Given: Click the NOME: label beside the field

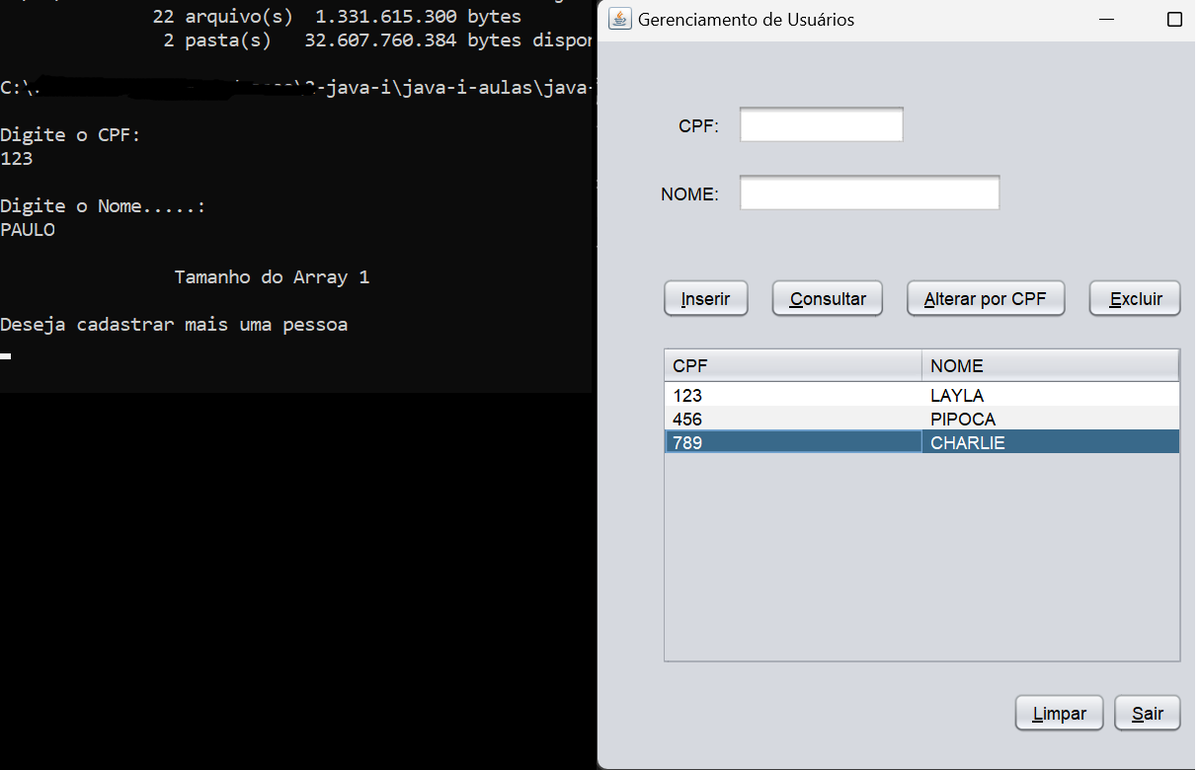Looking at the screenshot, I should tap(690, 194).
